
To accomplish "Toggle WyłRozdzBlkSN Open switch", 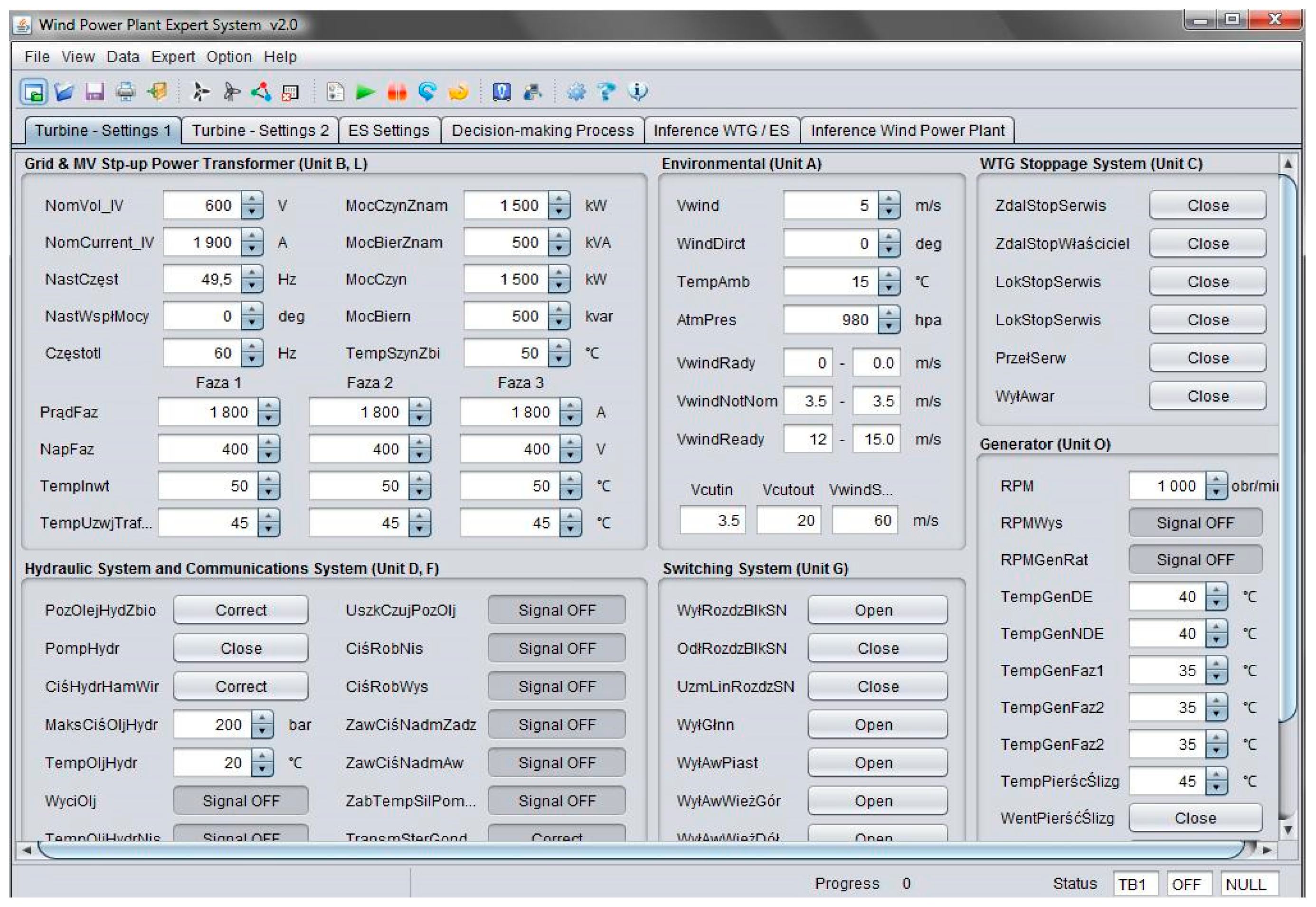I will click(877, 610).
